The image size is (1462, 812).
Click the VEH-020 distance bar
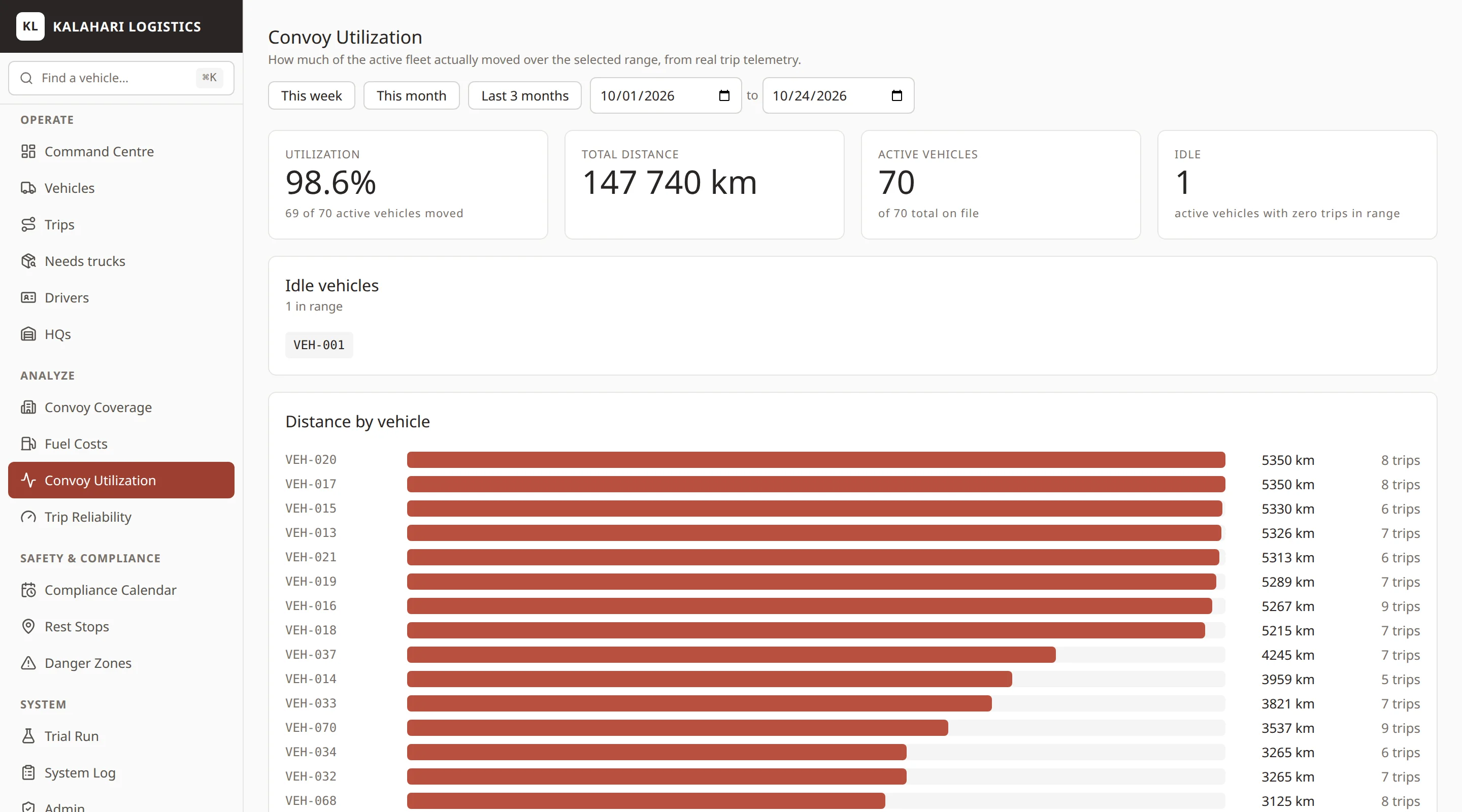coord(816,460)
